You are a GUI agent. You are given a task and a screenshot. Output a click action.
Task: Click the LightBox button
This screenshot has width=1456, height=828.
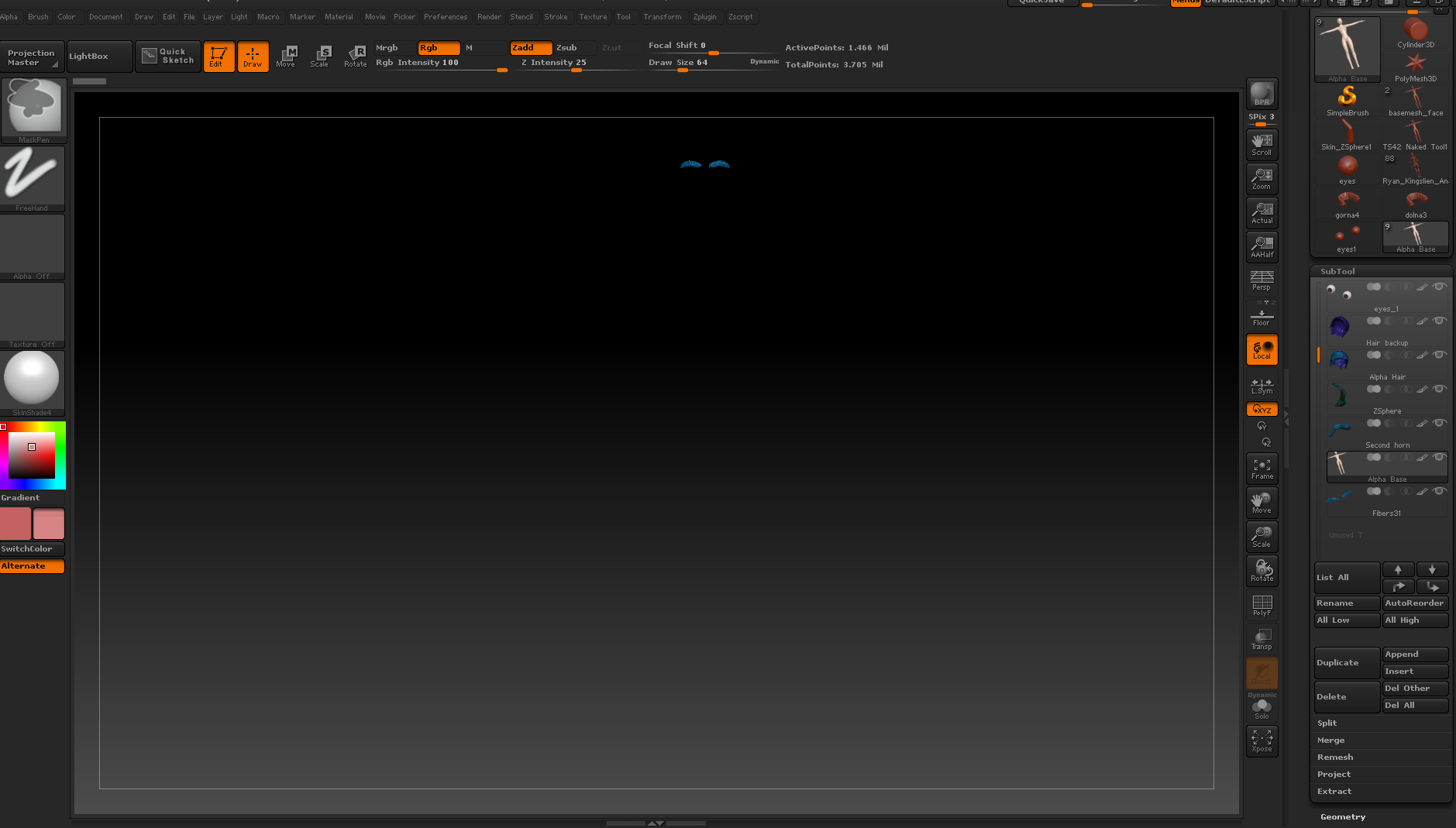[x=100, y=56]
